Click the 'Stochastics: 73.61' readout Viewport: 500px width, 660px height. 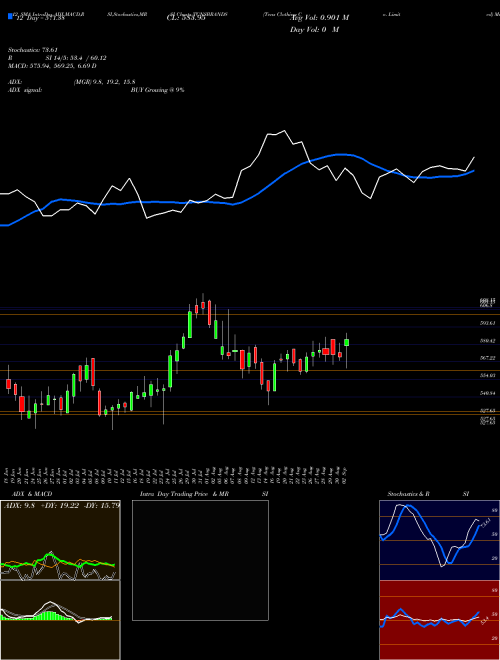tap(32, 50)
